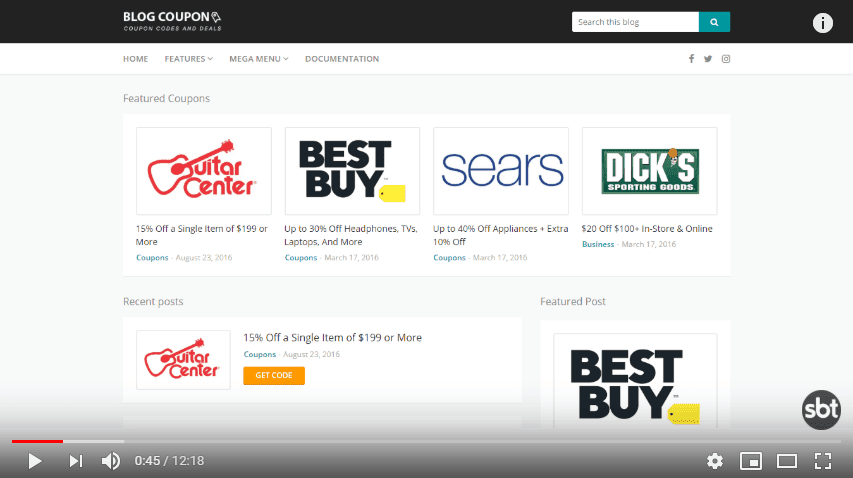This screenshot has width=853, height=478.
Task: Open the Twitter social link
Action: [708, 59]
